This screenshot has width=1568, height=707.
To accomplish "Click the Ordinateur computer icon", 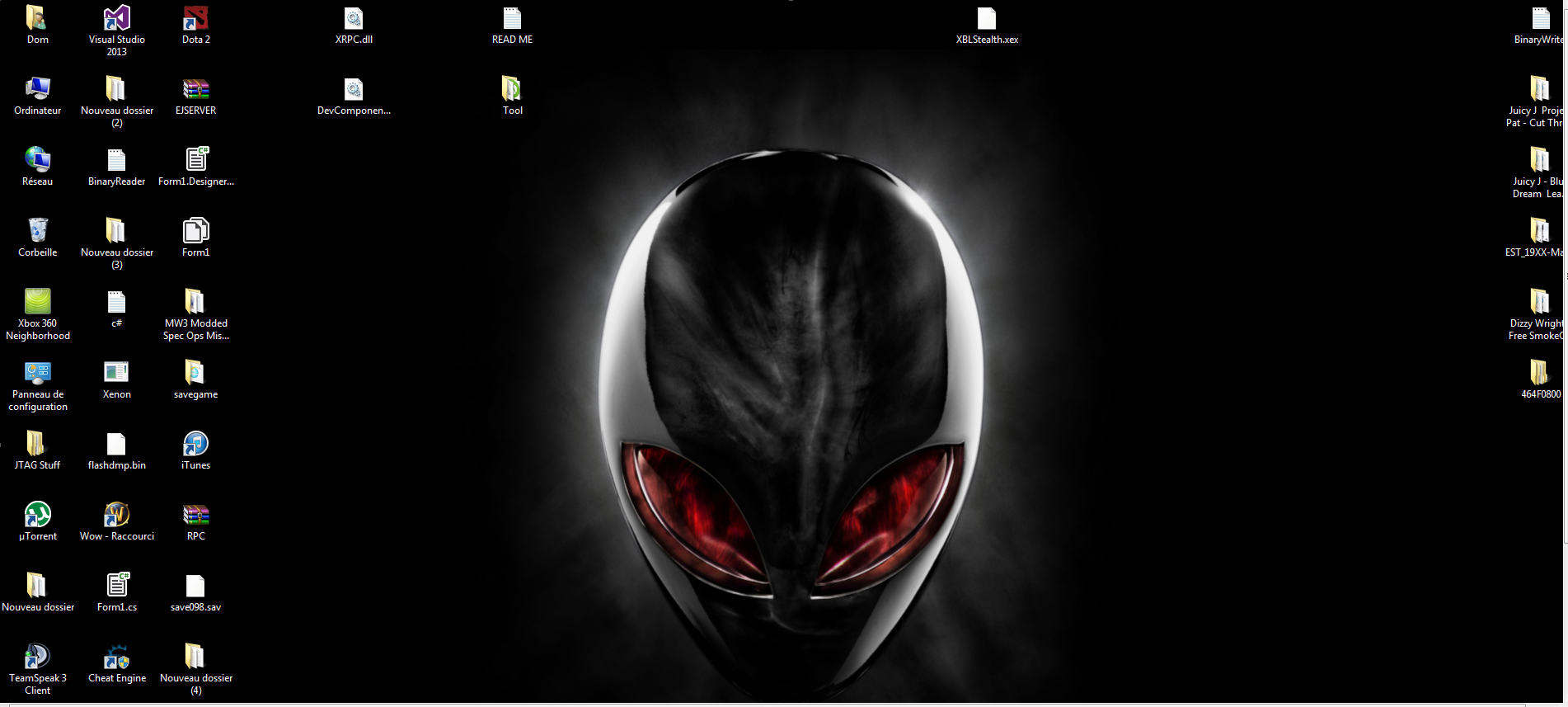I will (38, 89).
